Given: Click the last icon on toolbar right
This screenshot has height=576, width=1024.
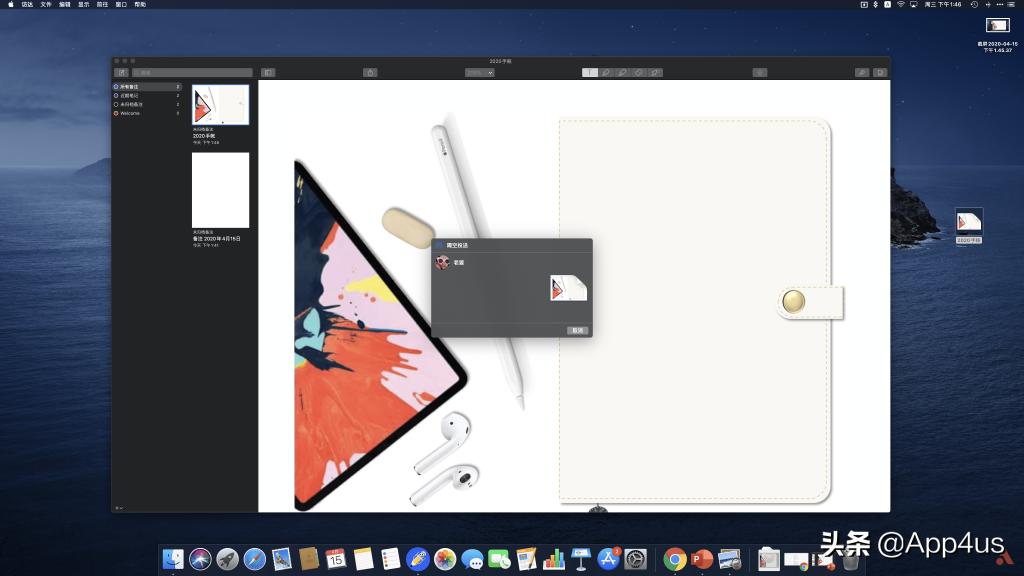Looking at the screenshot, I should point(880,72).
